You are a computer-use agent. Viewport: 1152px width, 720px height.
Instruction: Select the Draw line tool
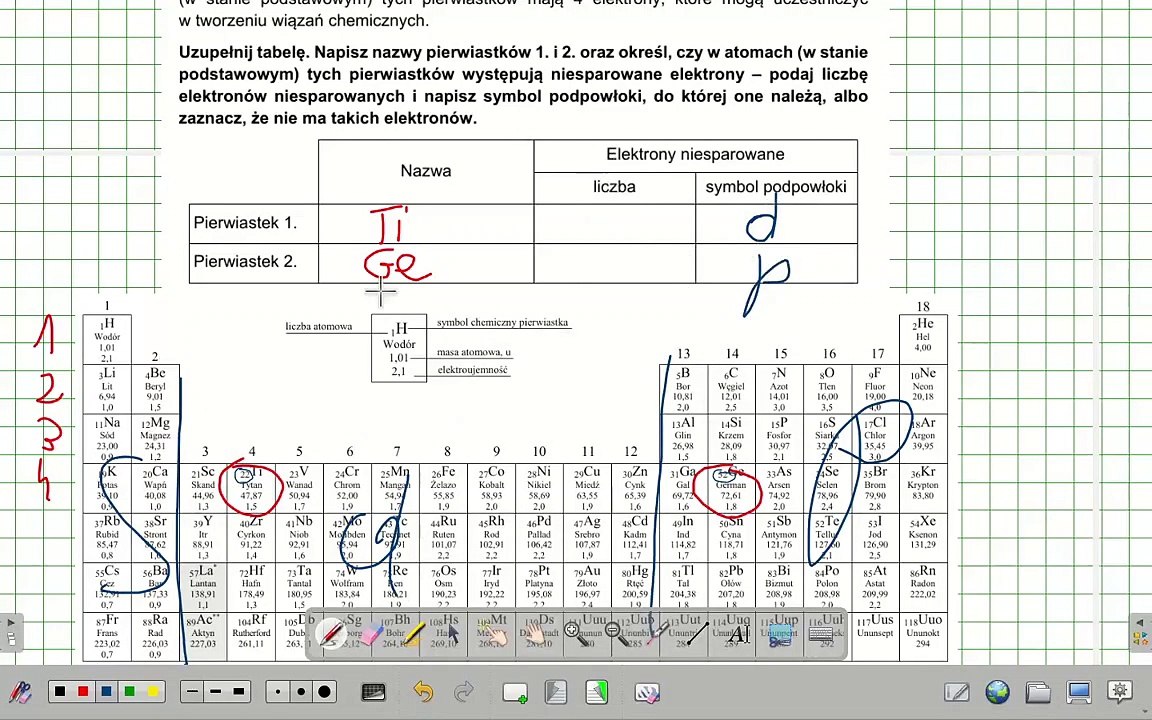pos(696,633)
